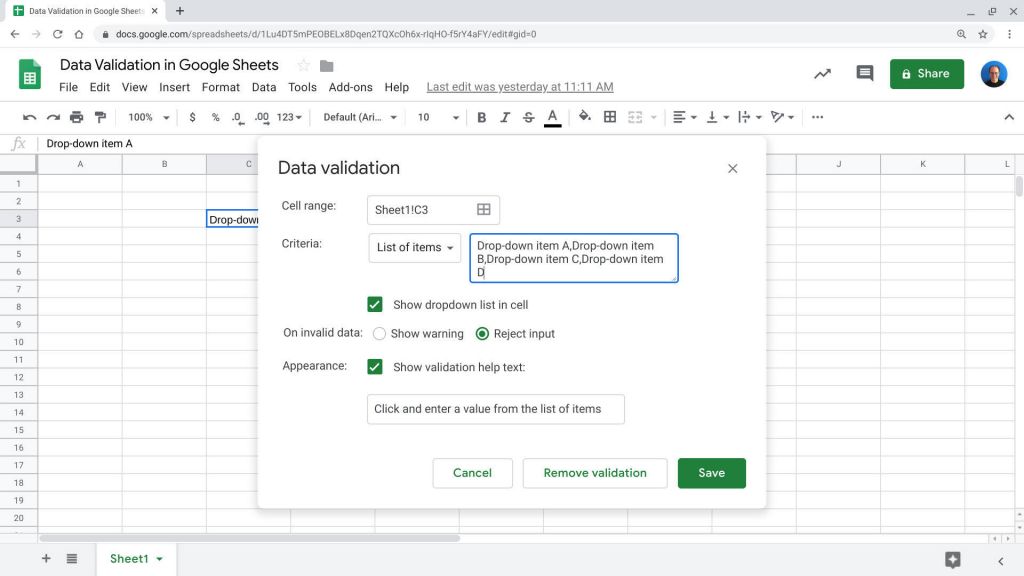Screen dimensions: 1024x576
Task: Click the Remove validation button
Action: click(594, 472)
